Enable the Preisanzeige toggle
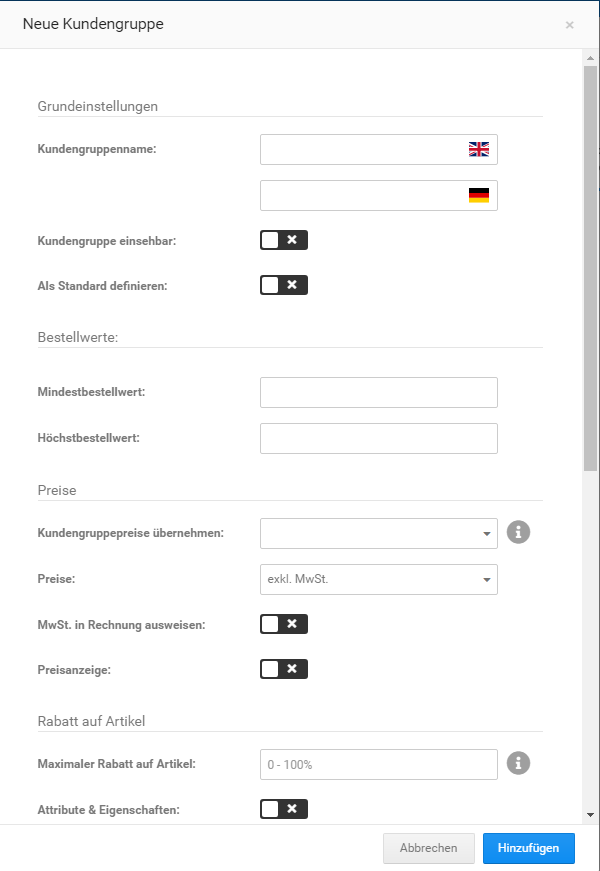Screen dimensions: 600x871 (x=283, y=668)
